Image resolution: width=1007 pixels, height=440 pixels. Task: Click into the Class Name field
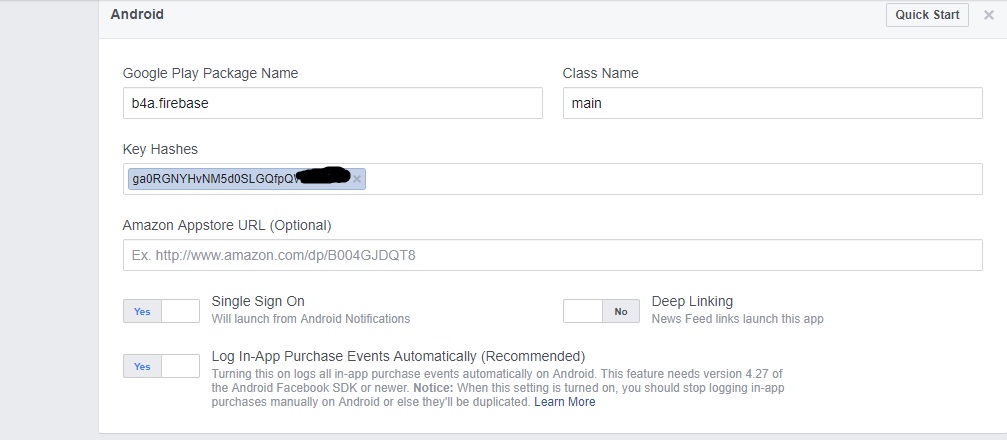click(772, 103)
